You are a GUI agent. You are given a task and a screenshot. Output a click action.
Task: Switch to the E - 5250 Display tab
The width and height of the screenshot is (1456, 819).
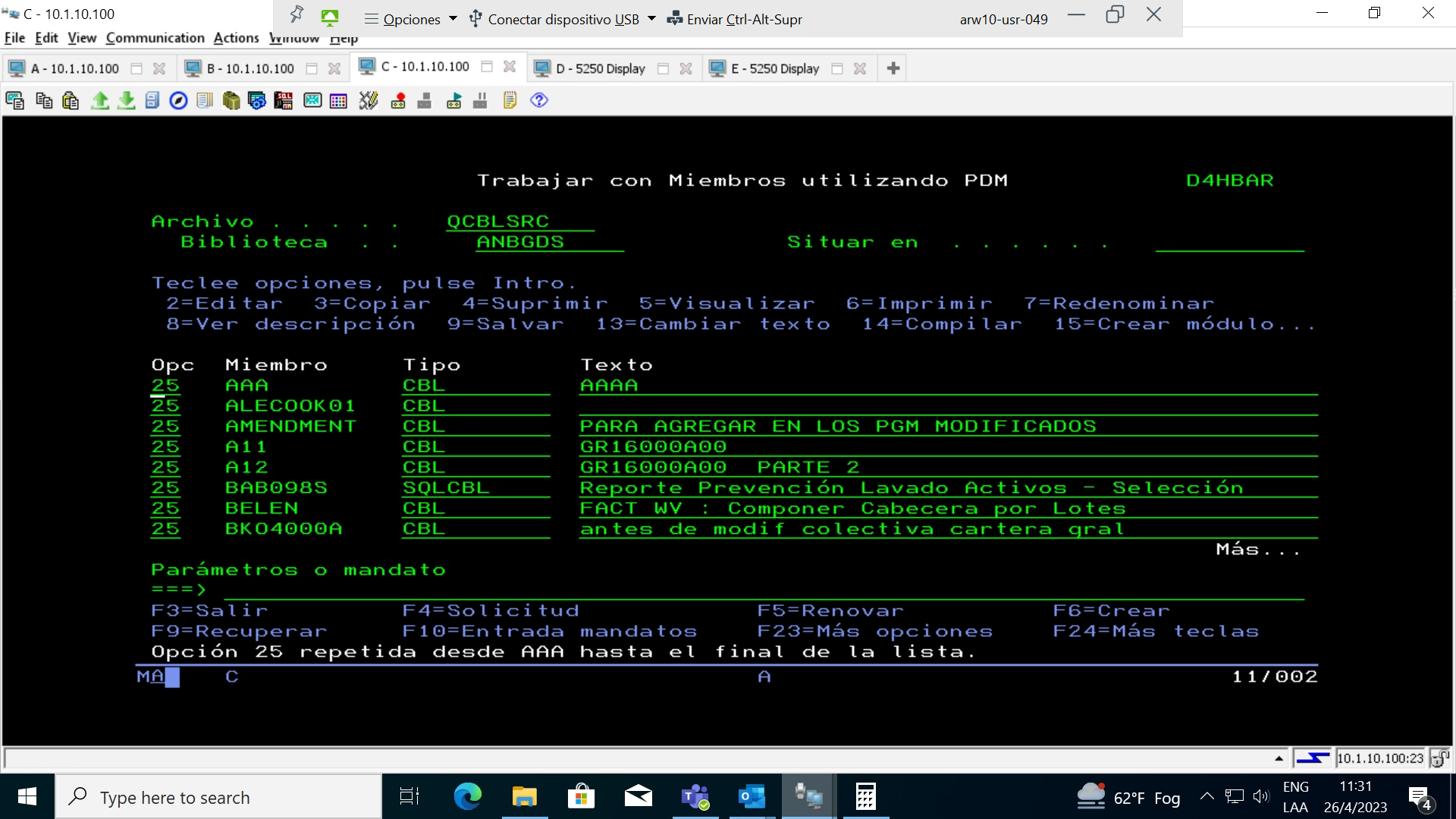774,68
